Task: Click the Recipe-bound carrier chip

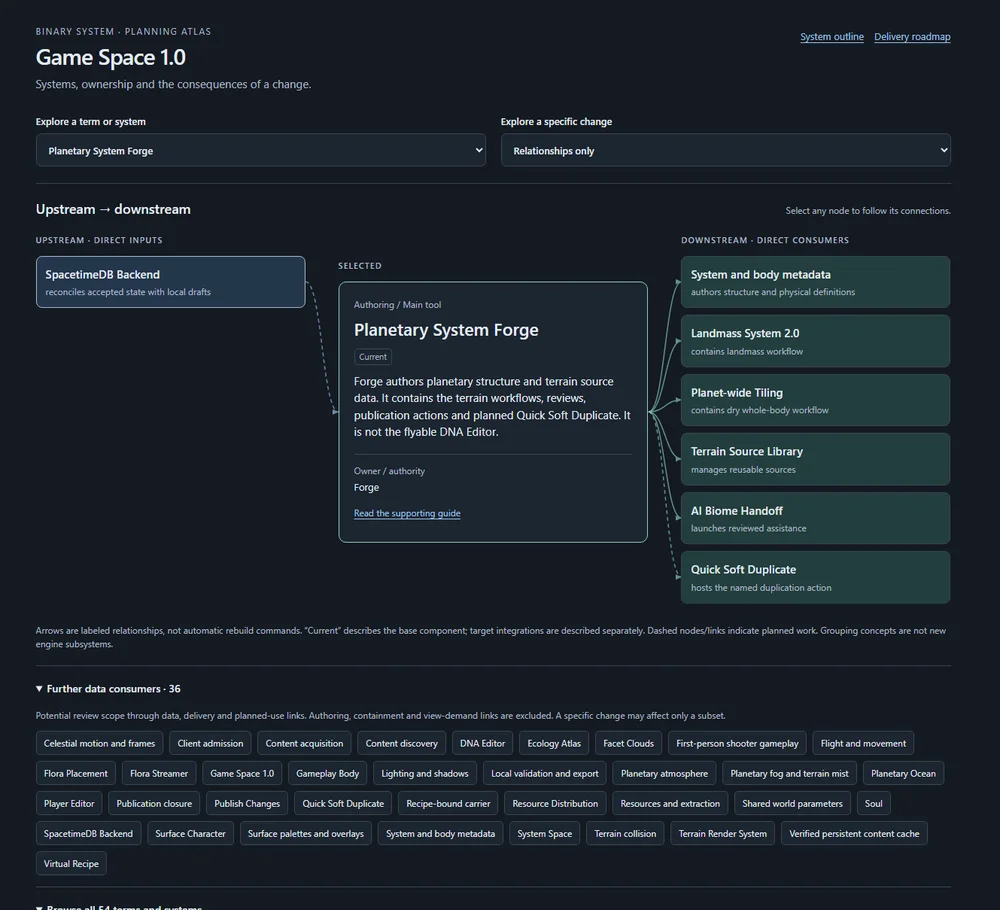Action: (x=448, y=804)
